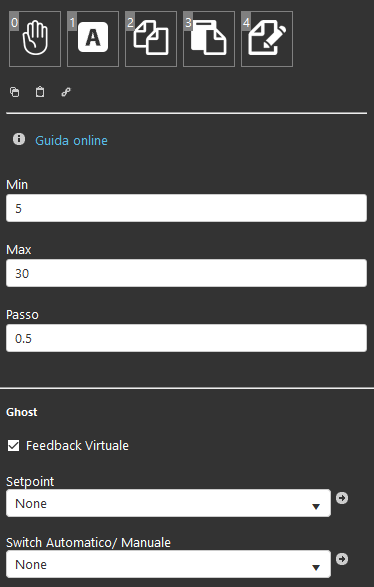The image size is (374, 587).
Task: Select the hand icon numbered 0
Action: coord(35,39)
